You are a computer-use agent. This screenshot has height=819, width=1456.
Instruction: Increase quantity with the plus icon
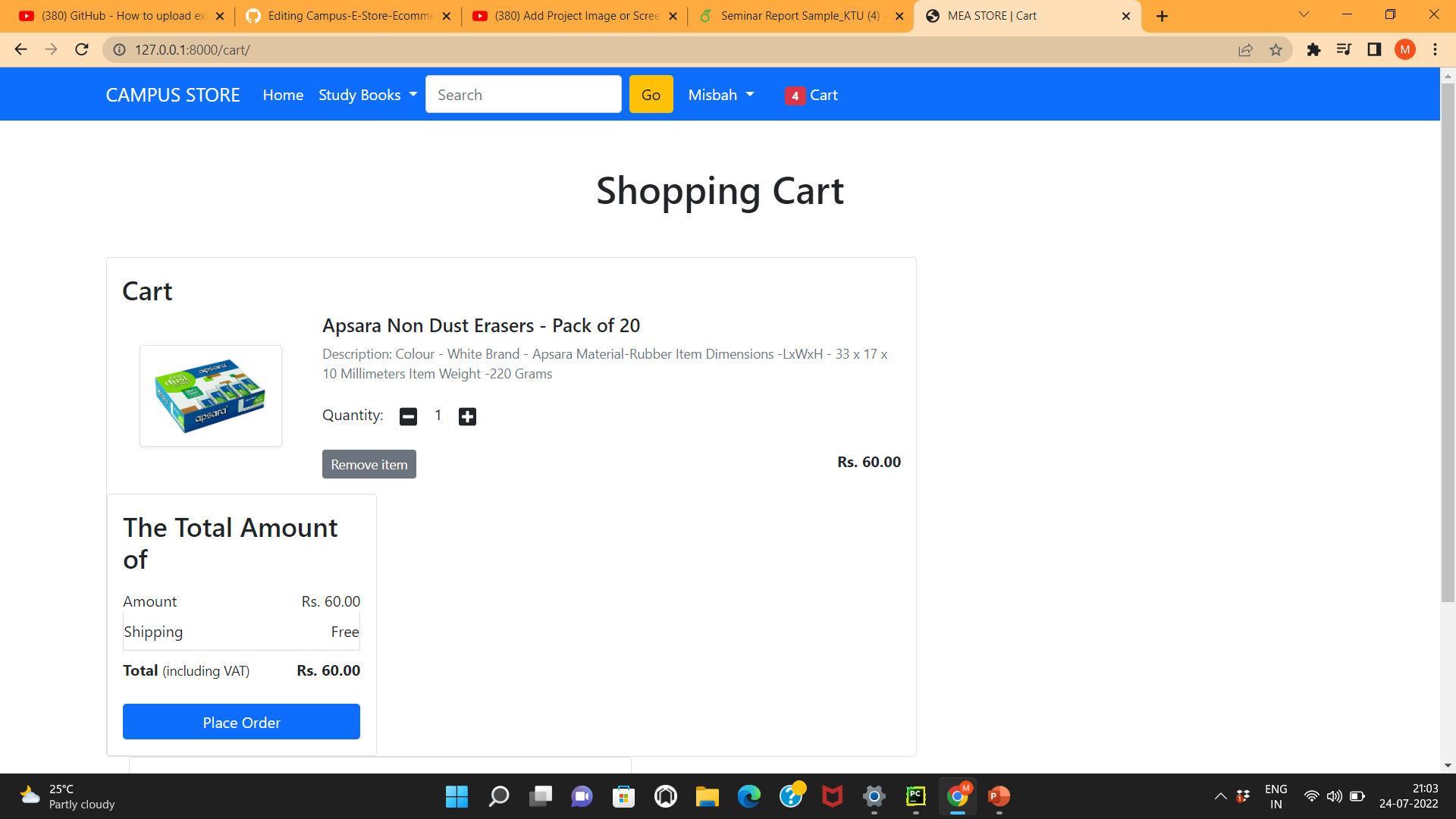click(466, 416)
